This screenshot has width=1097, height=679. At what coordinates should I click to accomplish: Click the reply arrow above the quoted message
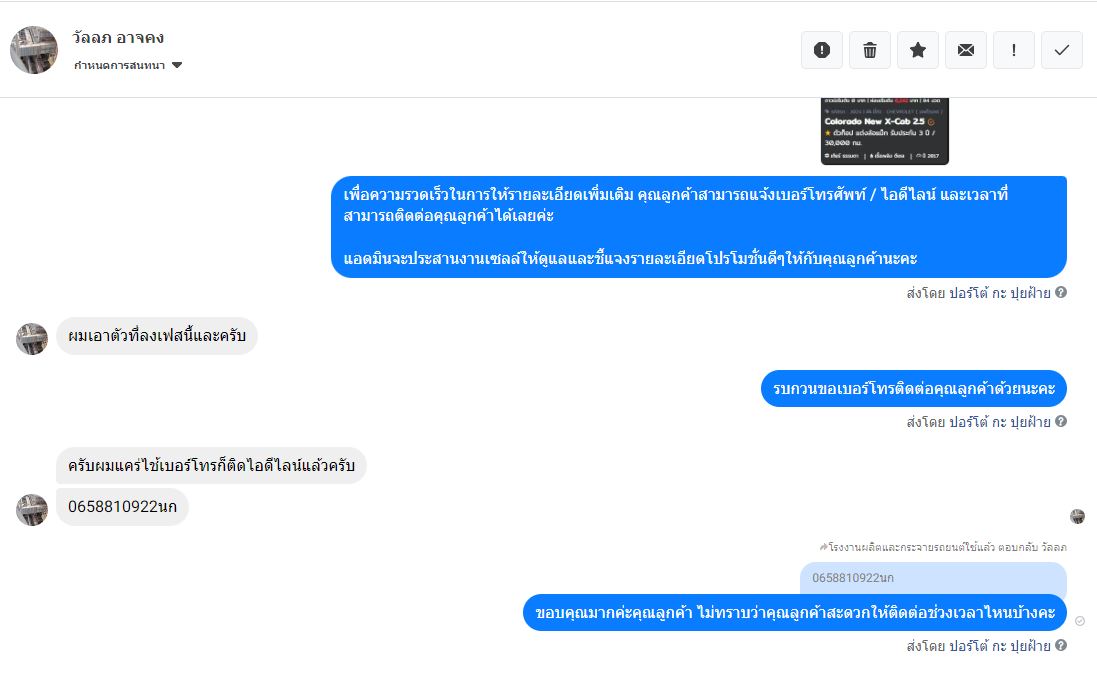click(x=823, y=547)
